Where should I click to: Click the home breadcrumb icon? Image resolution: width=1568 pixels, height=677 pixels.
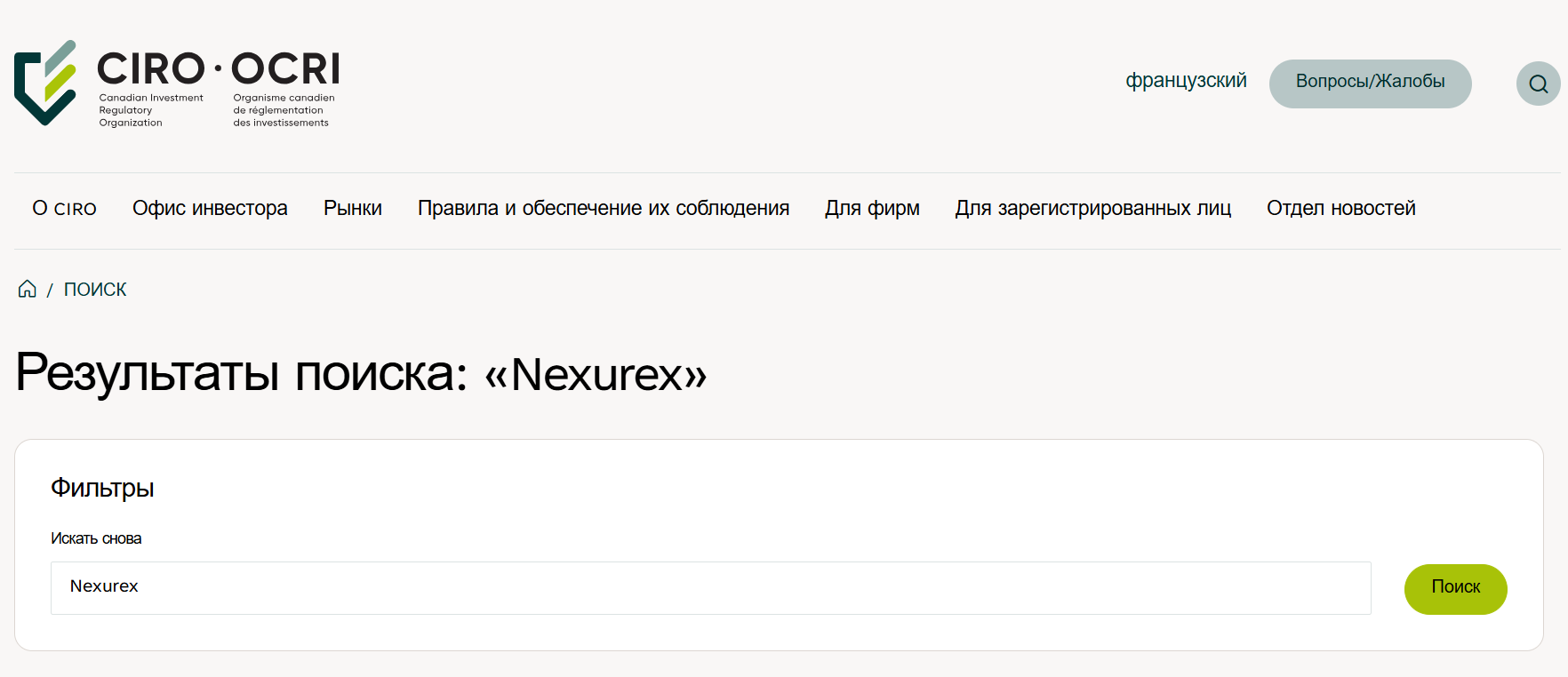[x=26, y=288]
